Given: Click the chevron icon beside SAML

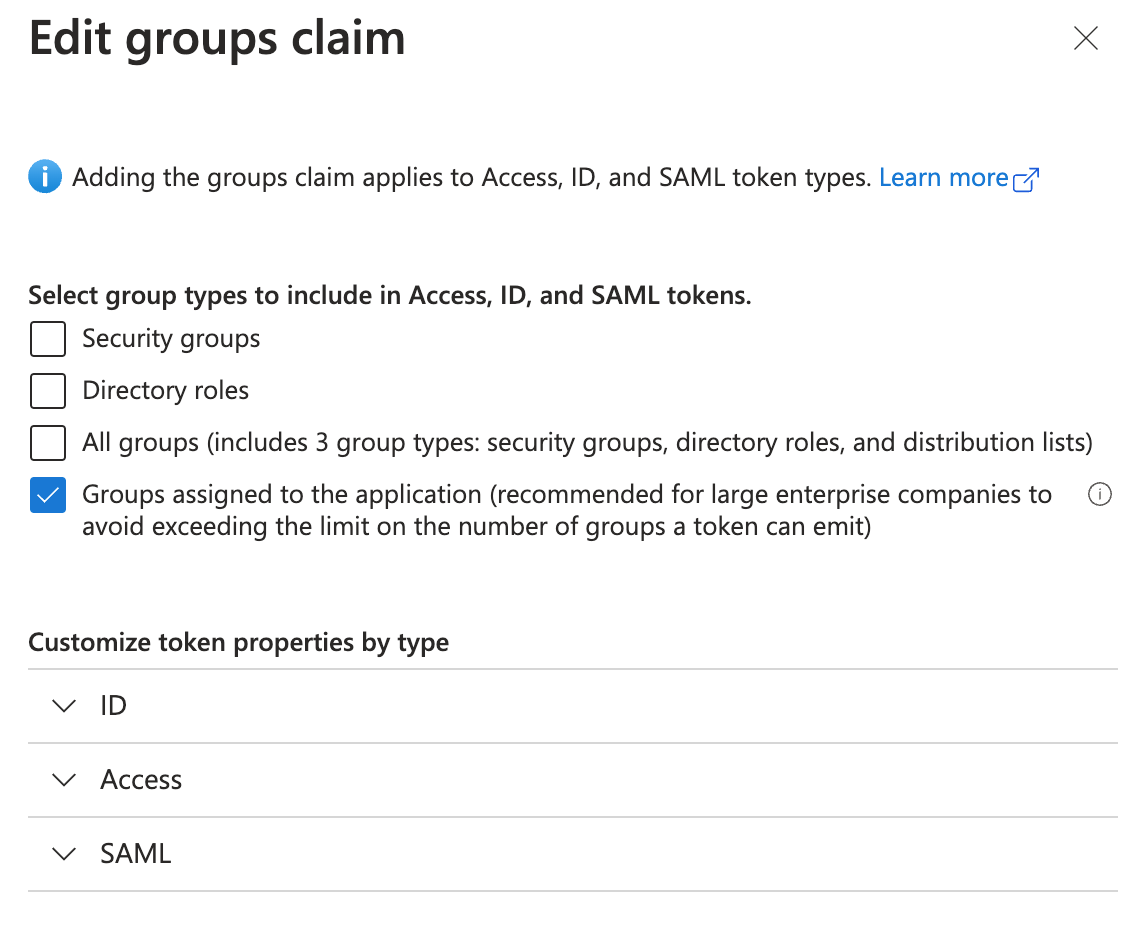Looking at the screenshot, I should 63,853.
